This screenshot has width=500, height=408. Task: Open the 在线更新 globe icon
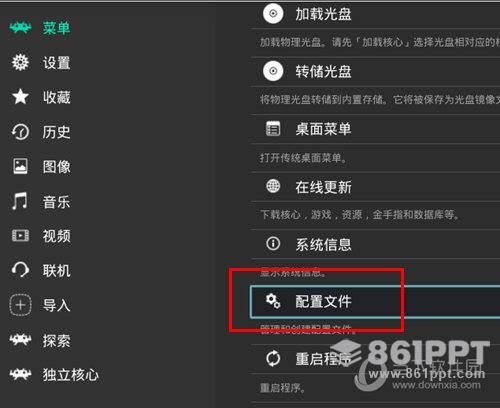[x=273, y=186]
